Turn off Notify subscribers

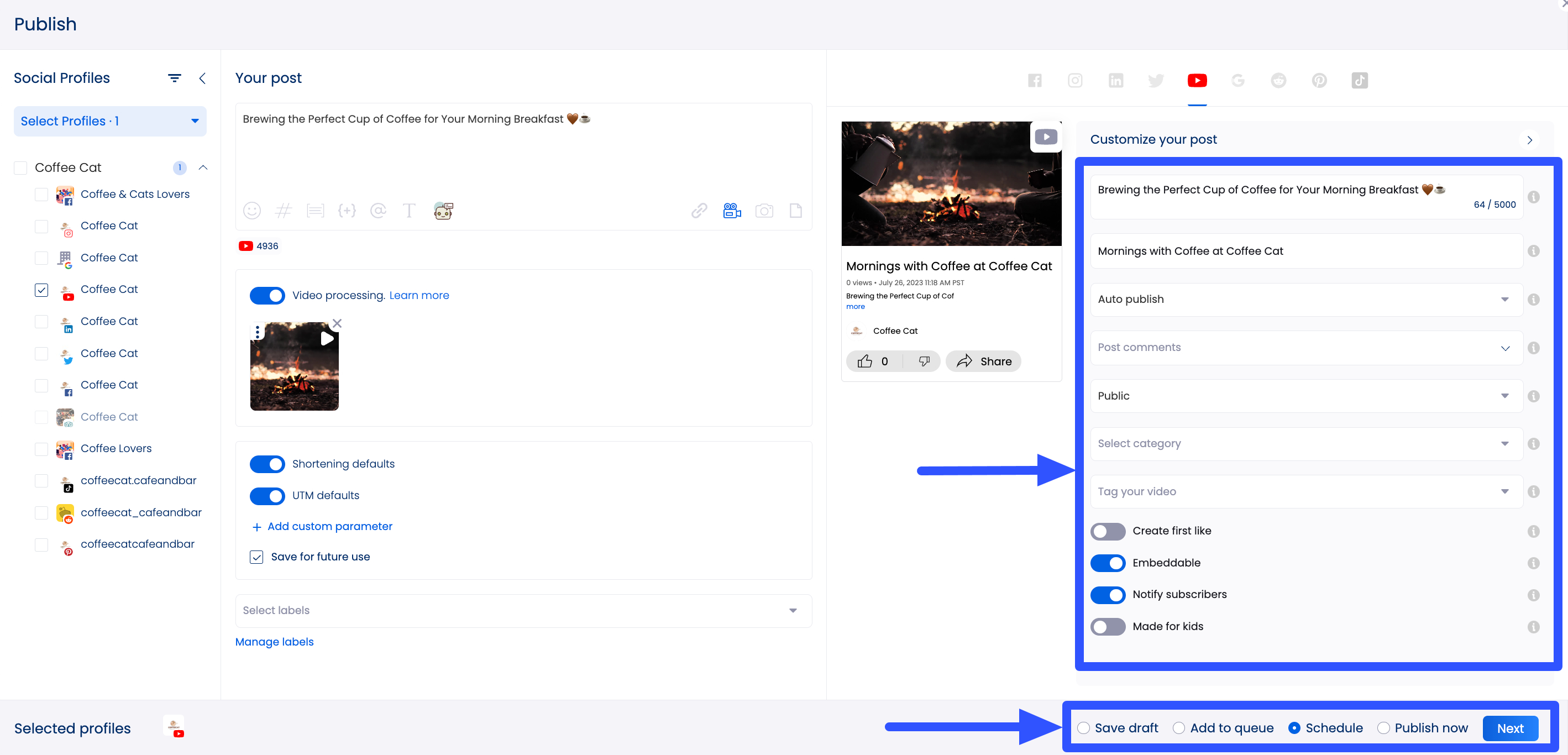(x=1108, y=595)
